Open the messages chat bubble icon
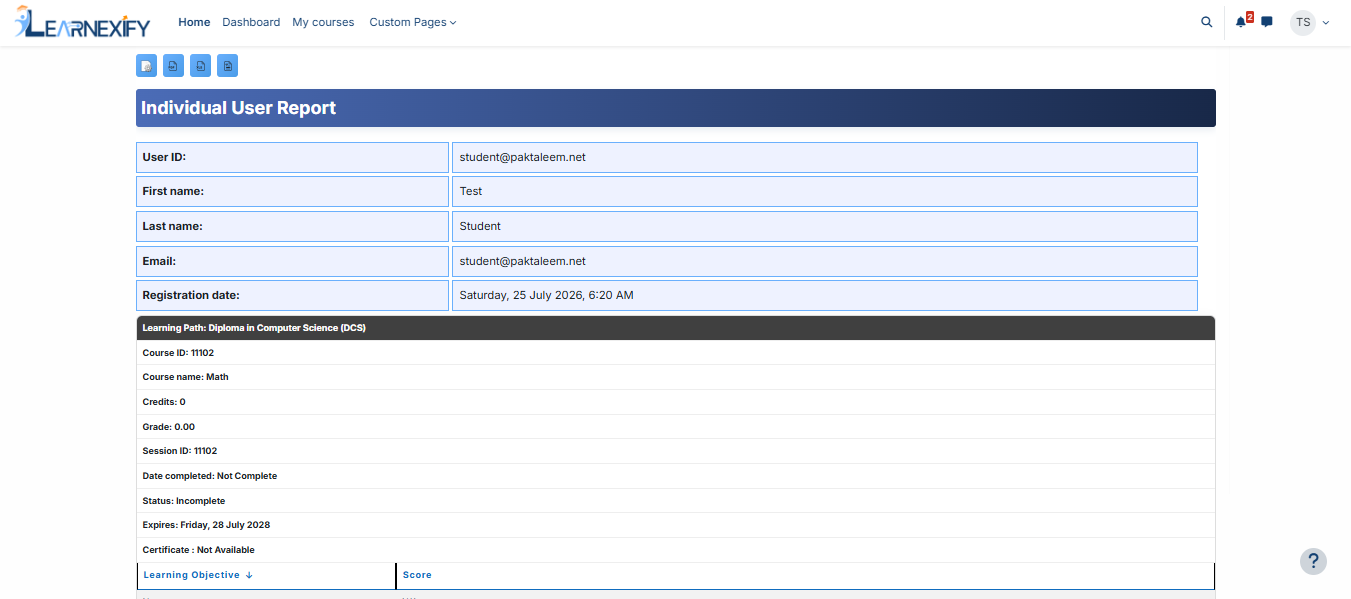The width and height of the screenshot is (1351, 599). 1267,22
